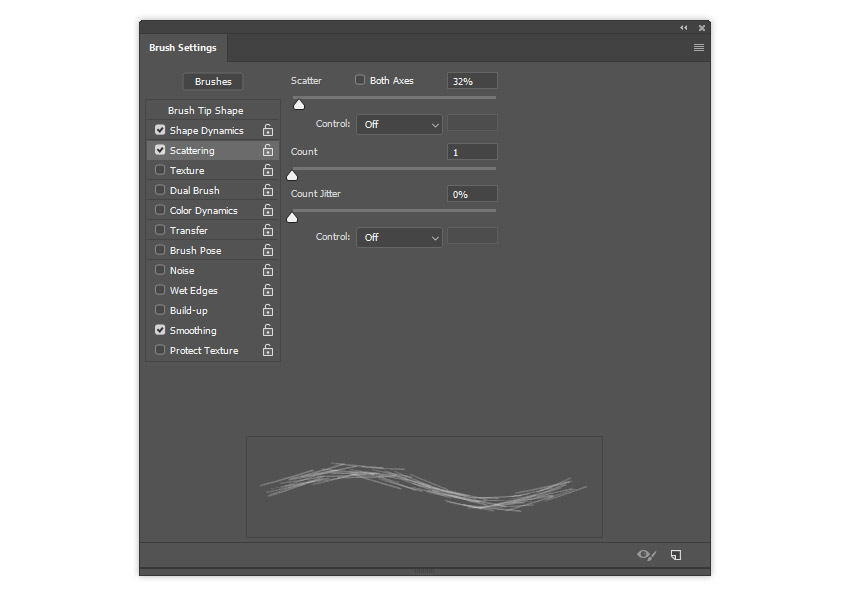The height and width of the screenshot is (596, 850).
Task: Toggle the lock icon for Texture
Action: tap(268, 170)
